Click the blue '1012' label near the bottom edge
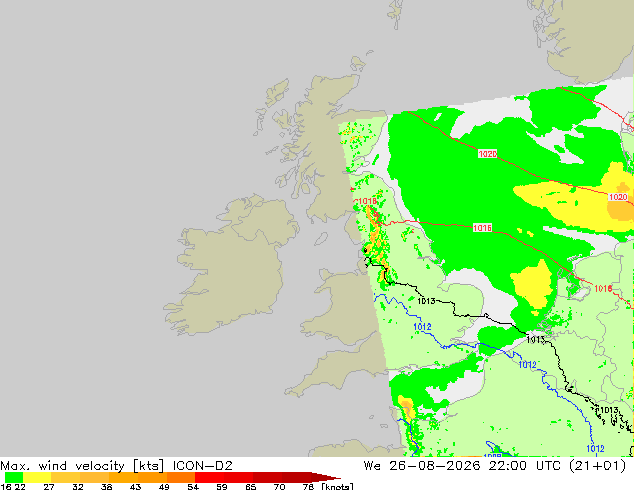The width and height of the screenshot is (634, 490). pyautogui.click(x=595, y=448)
